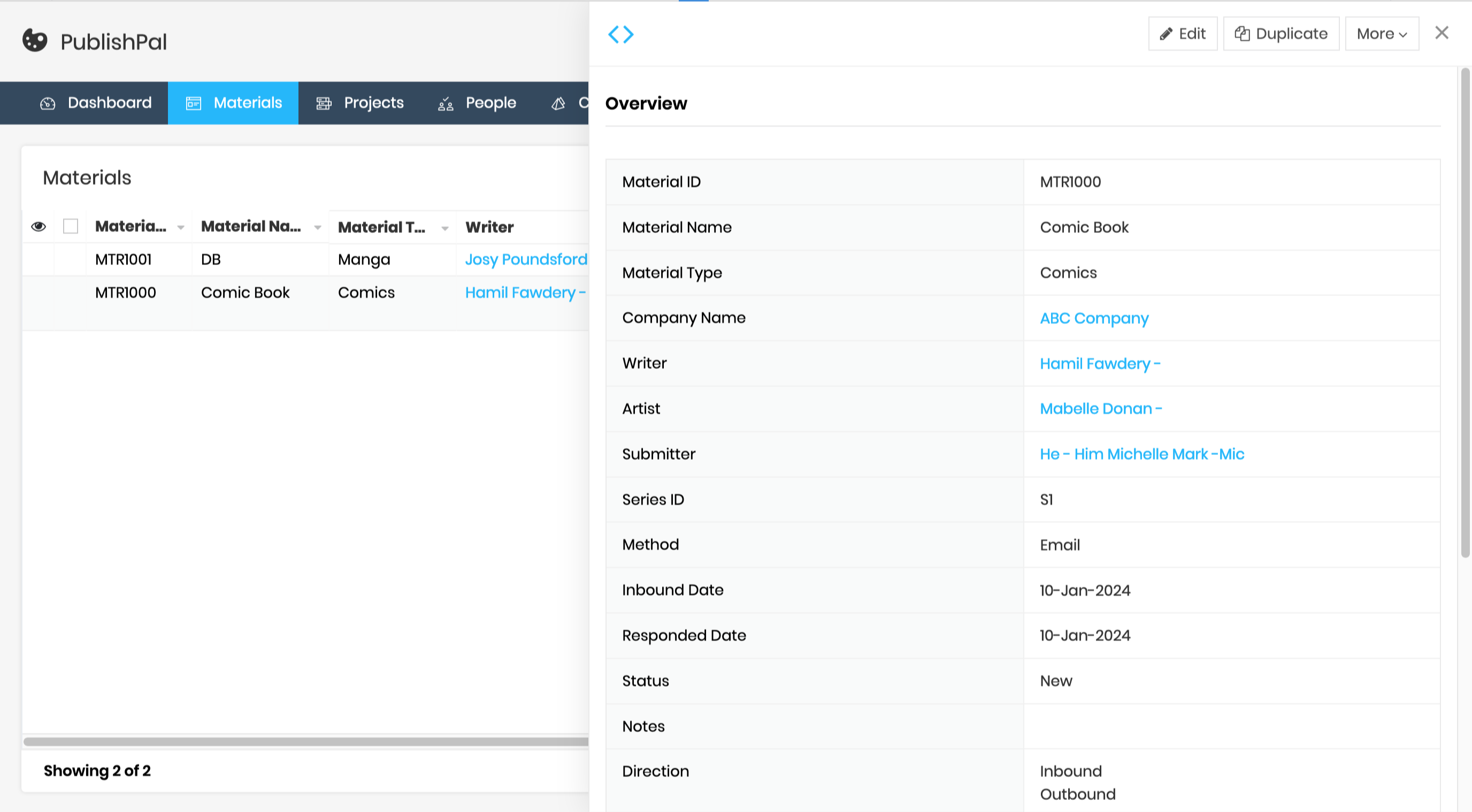1472x812 pixels.
Task: Go to next record using right chevron
Action: 628,34
